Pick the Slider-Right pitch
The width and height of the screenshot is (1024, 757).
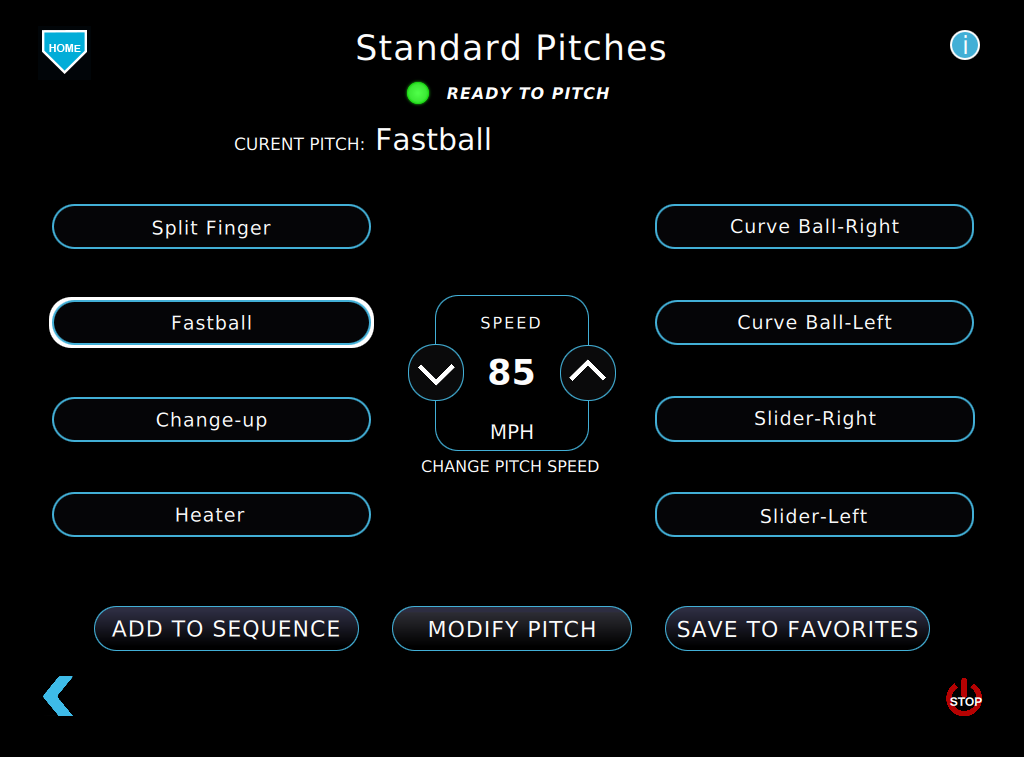(x=814, y=419)
